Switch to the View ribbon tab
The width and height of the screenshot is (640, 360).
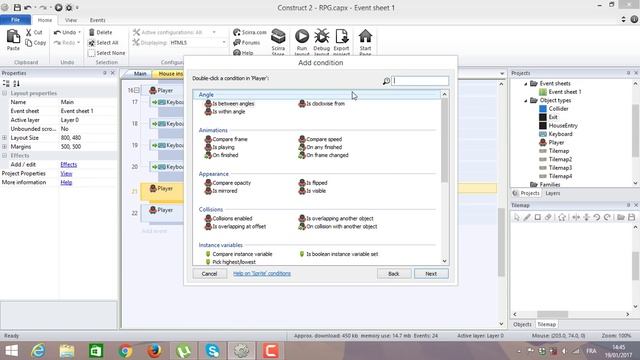coord(71,20)
